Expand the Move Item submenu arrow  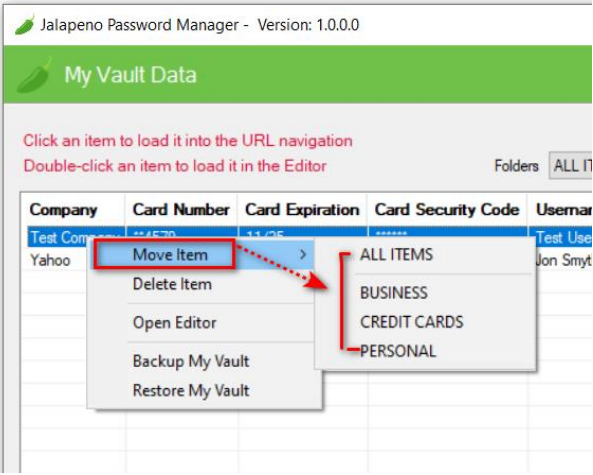(303, 255)
